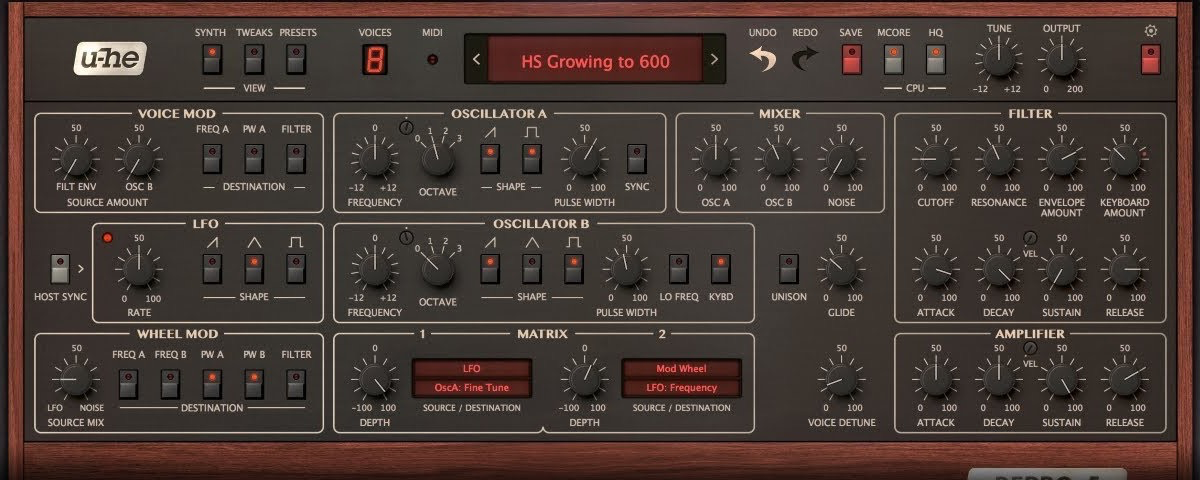
Task: Toggle the HQ CPU switch
Action: [936, 61]
